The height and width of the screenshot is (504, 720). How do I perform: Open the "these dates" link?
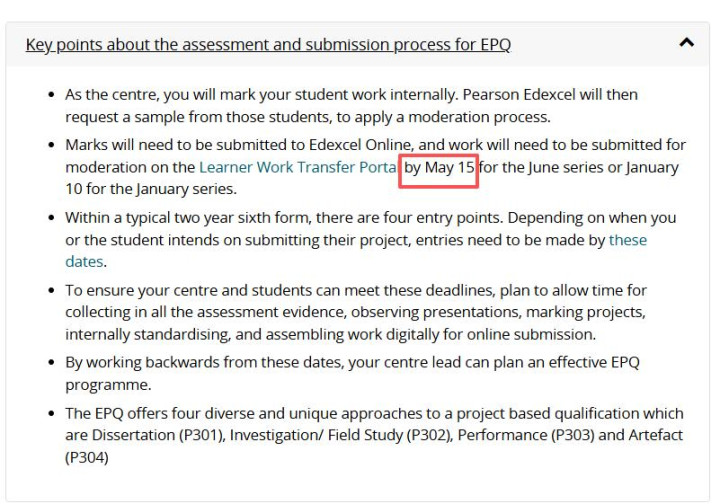pyautogui.click(x=627, y=240)
